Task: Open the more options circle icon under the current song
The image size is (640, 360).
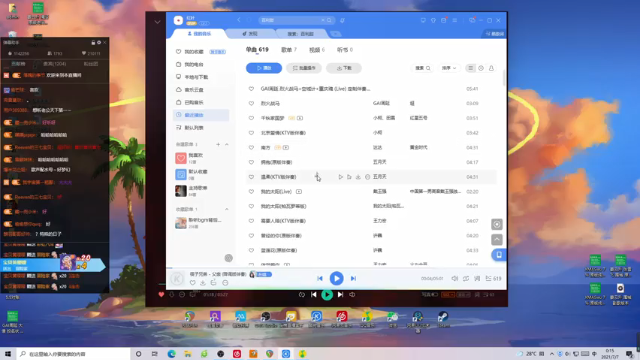Action: 225,282
